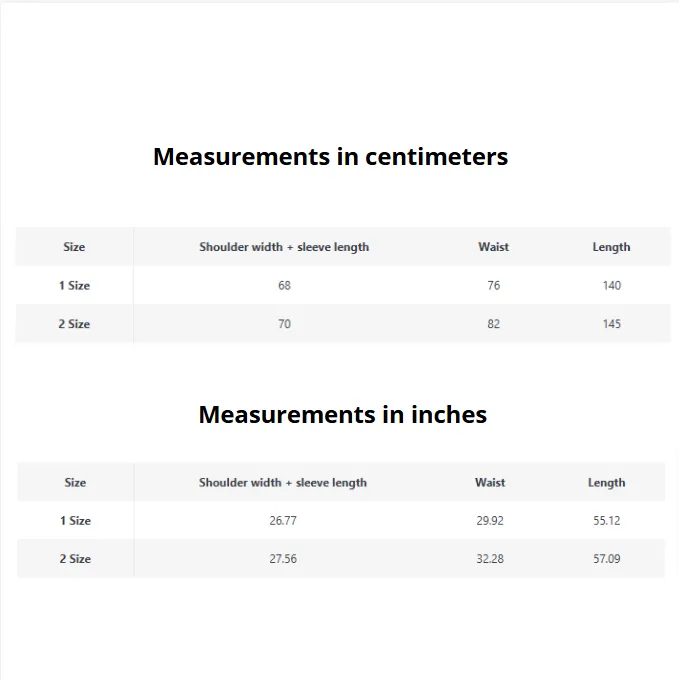Select the Size header in centimeters table
679x680 pixels.
tap(74, 247)
